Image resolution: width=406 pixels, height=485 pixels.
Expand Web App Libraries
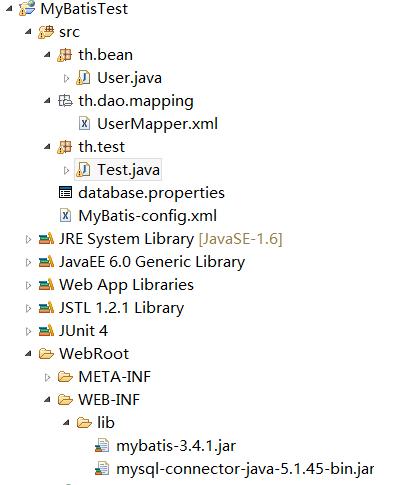coord(28,285)
